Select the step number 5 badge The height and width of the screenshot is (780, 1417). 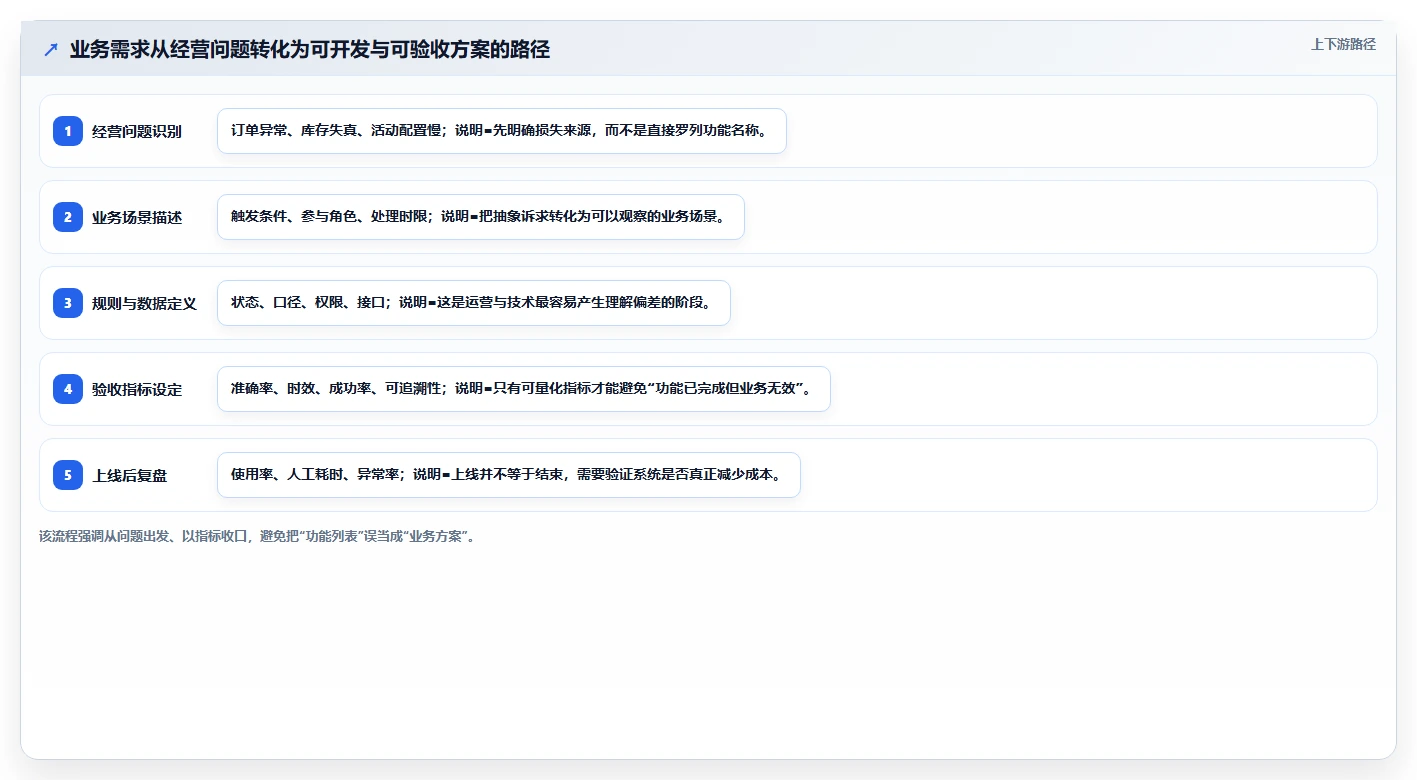(x=68, y=475)
